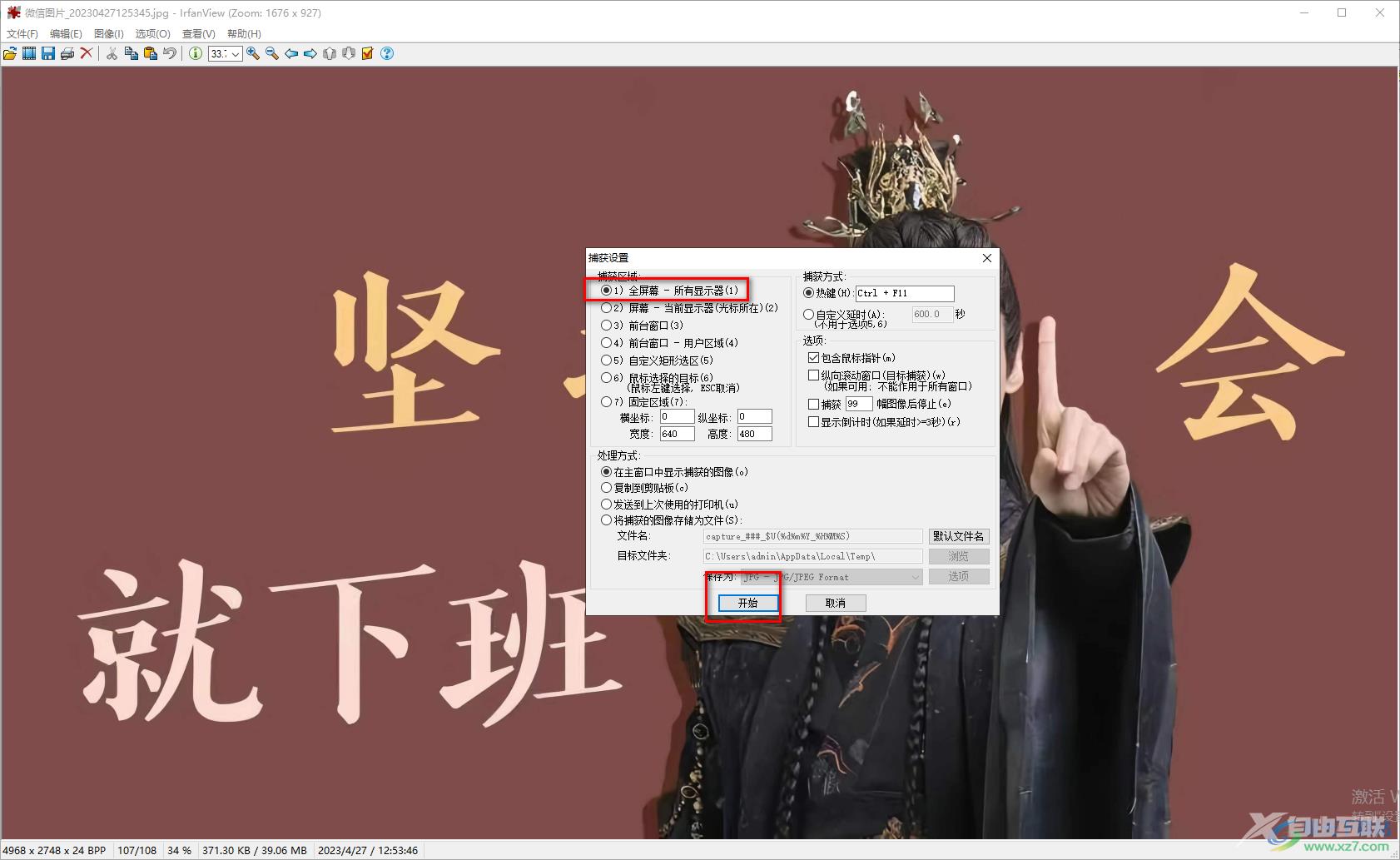This screenshot has width=1400, height=860.
Task: Click the 选项 button beside the format dropdown
Action: (x=959, y=576)
